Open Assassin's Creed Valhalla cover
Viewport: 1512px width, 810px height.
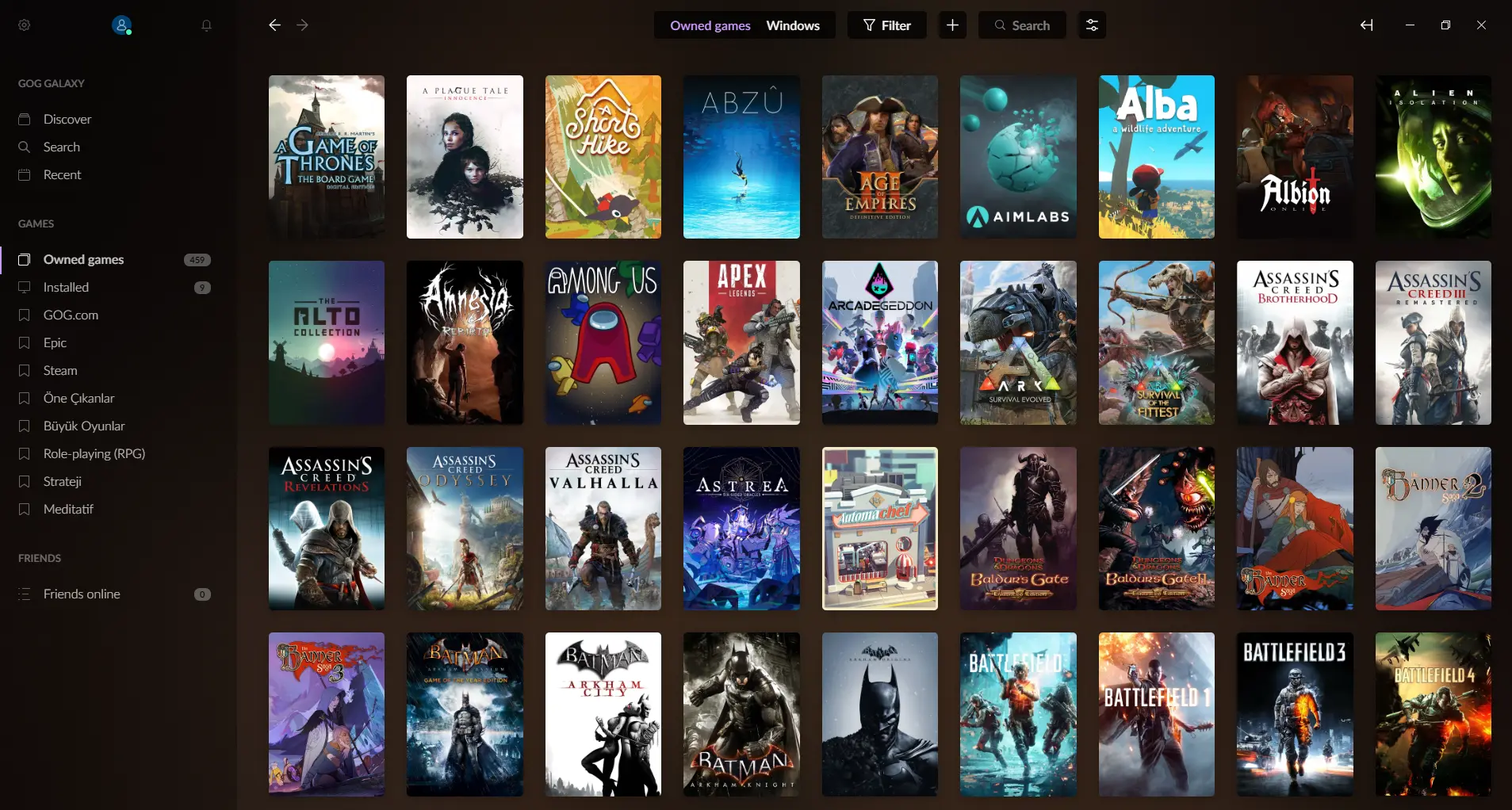(x=603, y=529)
